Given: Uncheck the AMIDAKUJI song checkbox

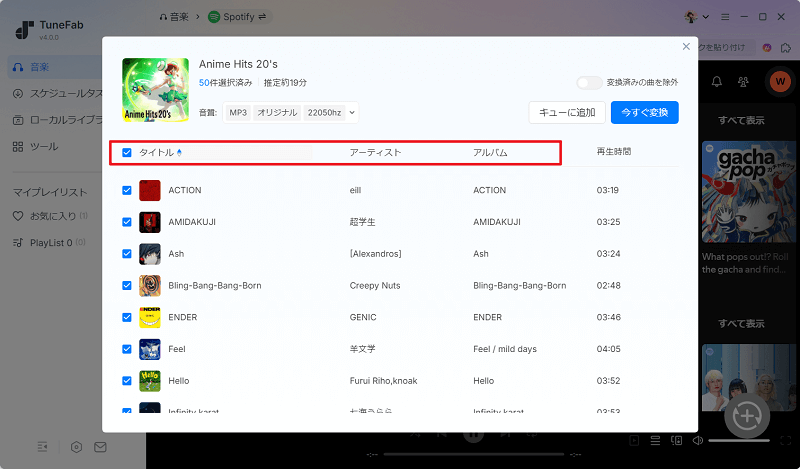Looking at the screenshot, I should (x=127, y=222).
